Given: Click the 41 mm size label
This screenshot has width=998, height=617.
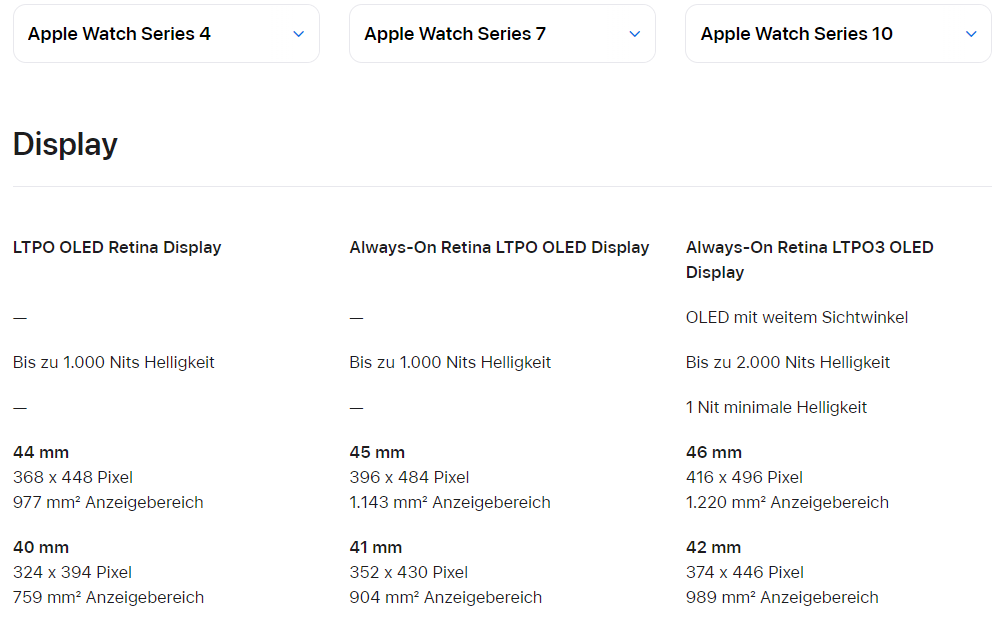Looking at the screenshot, I should [x=376, y=547].
